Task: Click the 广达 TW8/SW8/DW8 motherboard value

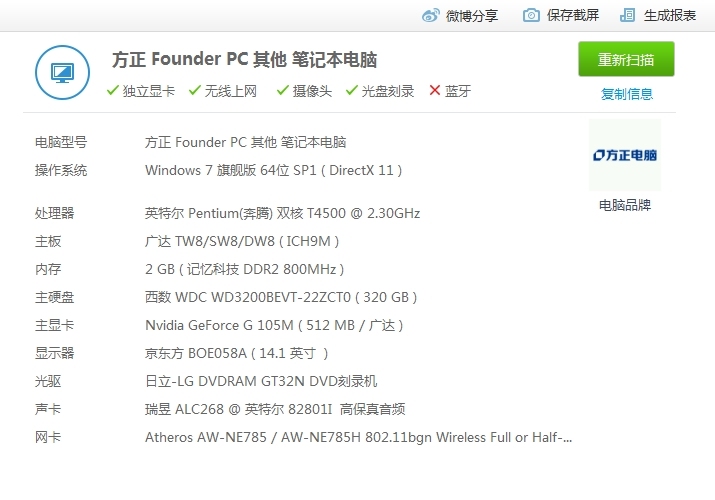Action: click(x=242, y=241)
